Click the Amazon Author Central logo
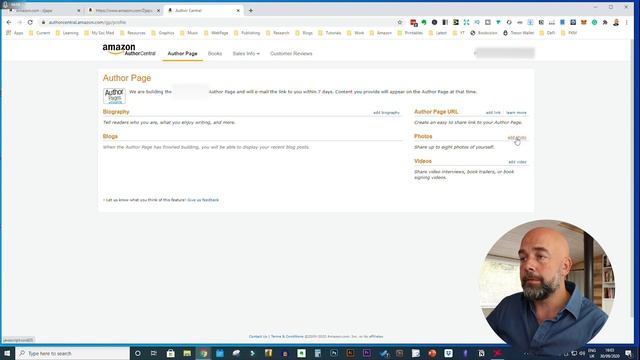Image resolution: width=640 pixels, height=360 pixels. point(129,50)
